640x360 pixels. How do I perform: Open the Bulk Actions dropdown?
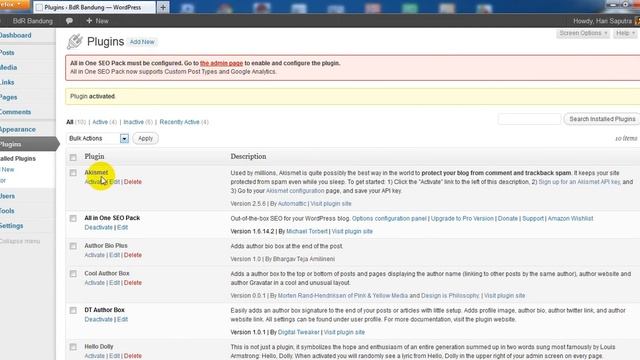[98, 139]
